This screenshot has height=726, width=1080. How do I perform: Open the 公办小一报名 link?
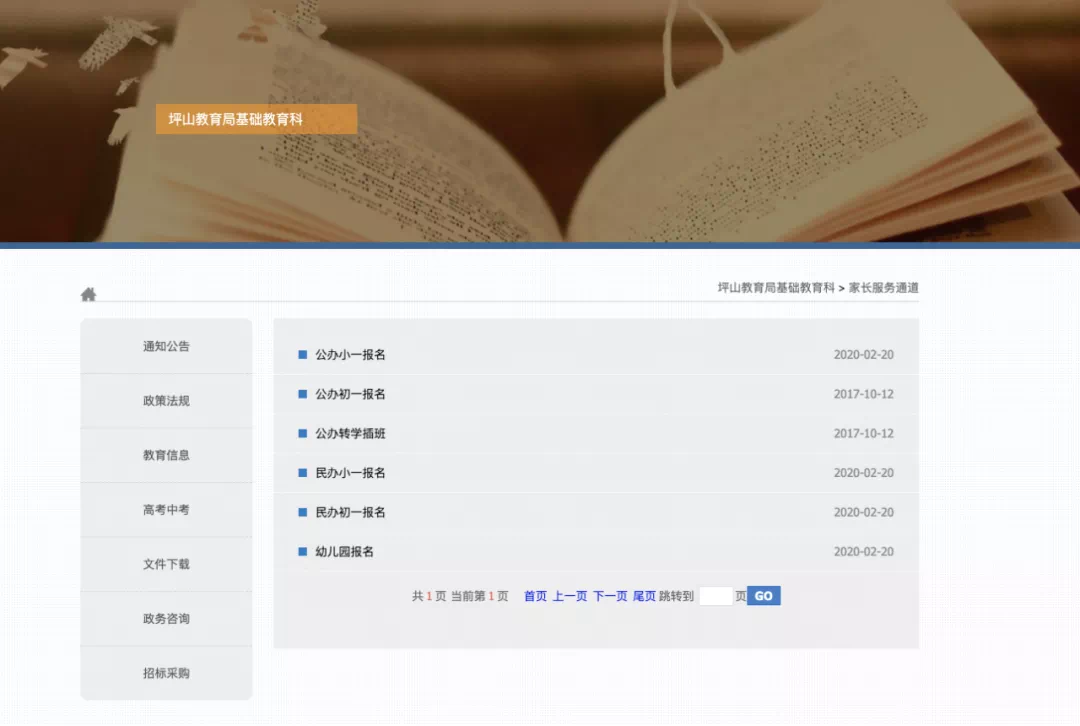point(350,354)
